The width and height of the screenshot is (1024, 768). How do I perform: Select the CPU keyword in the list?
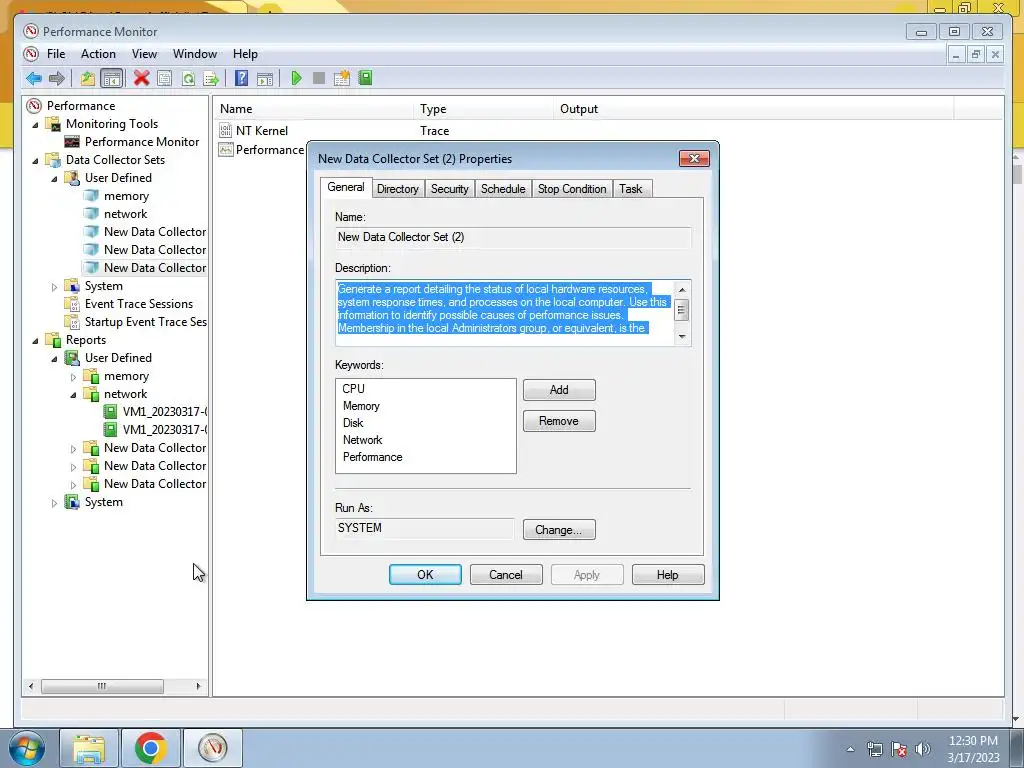coord(353,389)
